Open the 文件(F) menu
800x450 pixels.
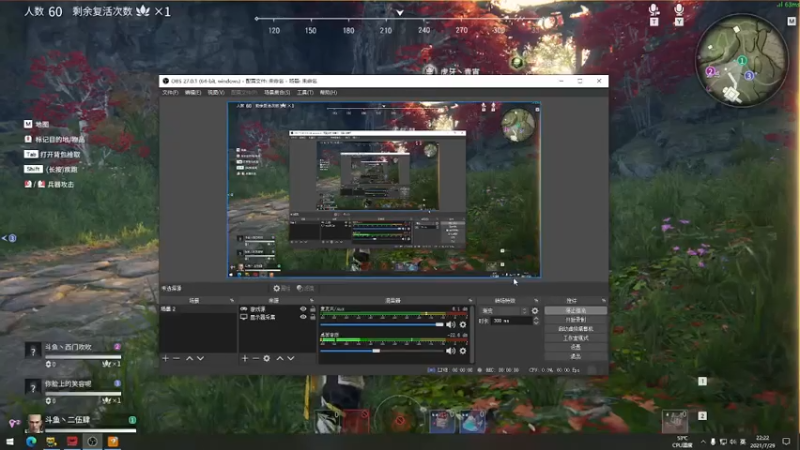(x=170, y=92)
